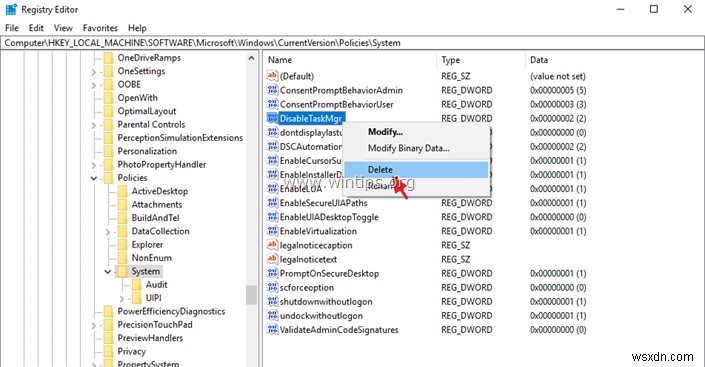Select the PowerEfficiencyDiagnostics key

coord(171,311)
